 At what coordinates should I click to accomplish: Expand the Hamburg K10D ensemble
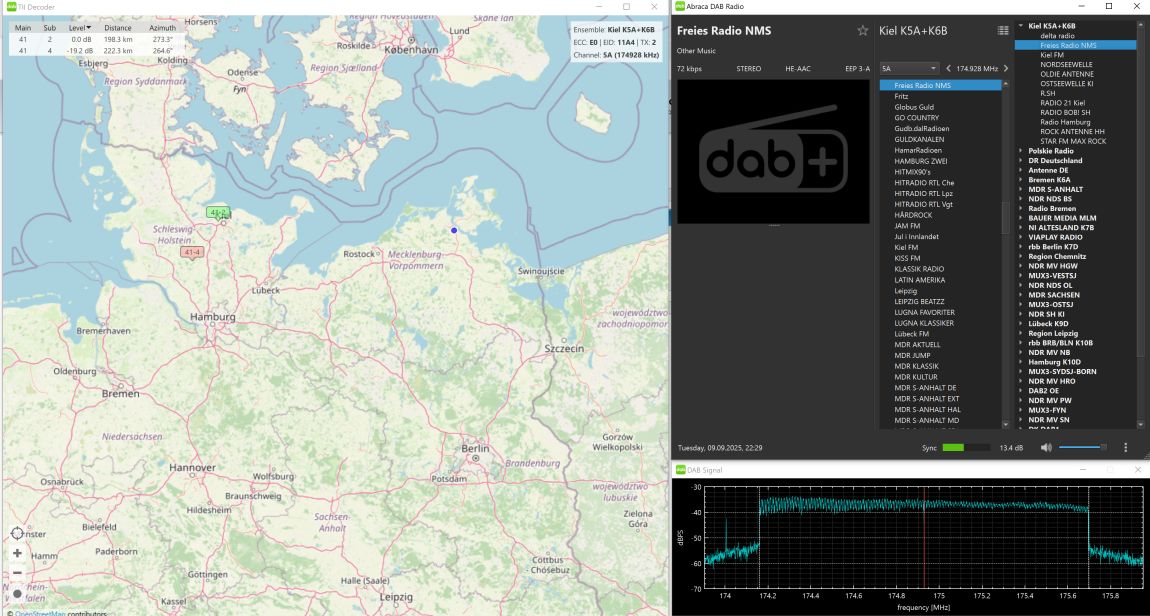click(x=1021, y=361)
